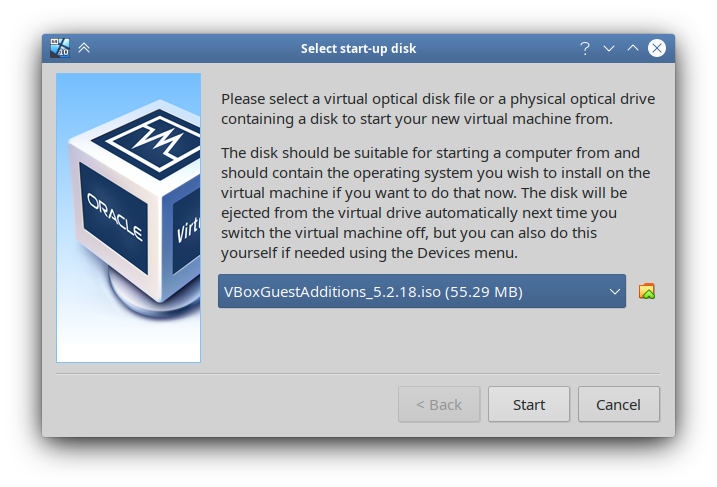Click the Select start-up disk title text
717x487 pixels.
click(358, 48)
